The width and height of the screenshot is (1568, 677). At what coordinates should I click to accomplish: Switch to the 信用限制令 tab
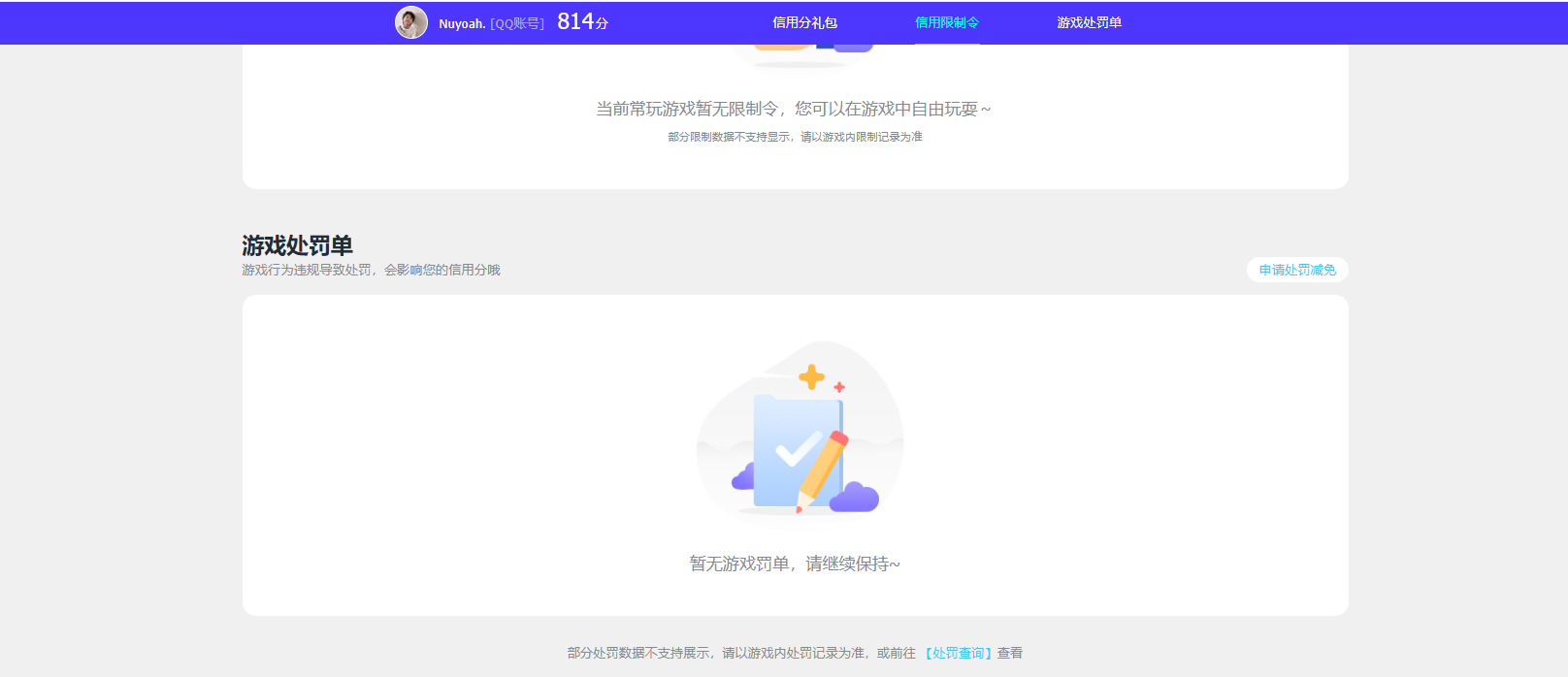point(947,22)
